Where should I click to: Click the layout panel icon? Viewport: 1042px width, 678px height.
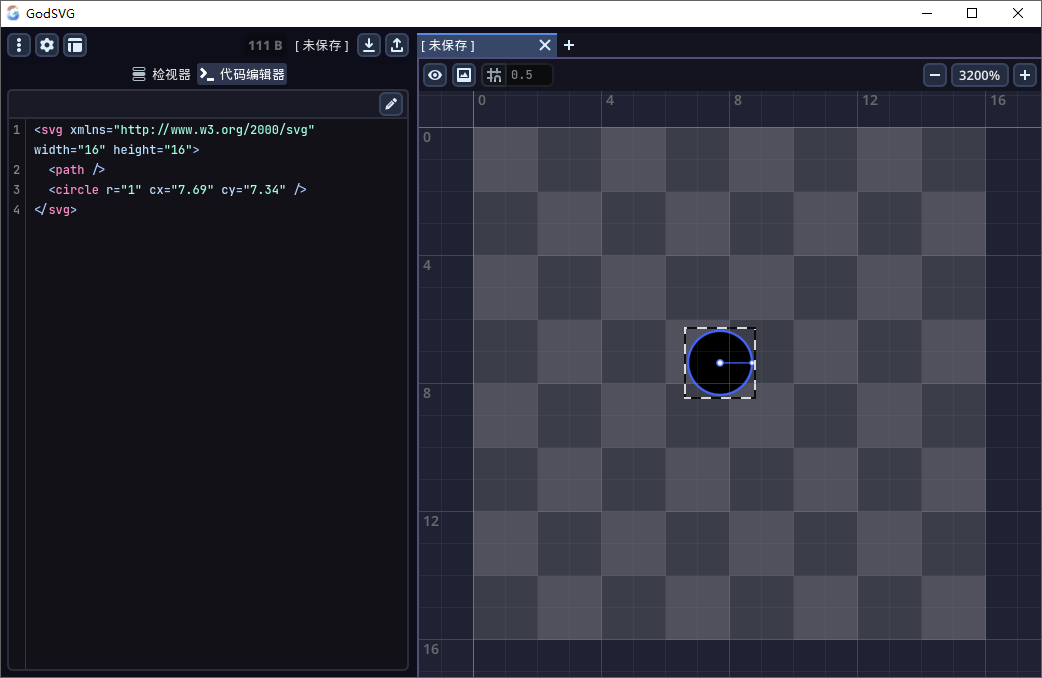pyautogui.click(x=75, y=45)
